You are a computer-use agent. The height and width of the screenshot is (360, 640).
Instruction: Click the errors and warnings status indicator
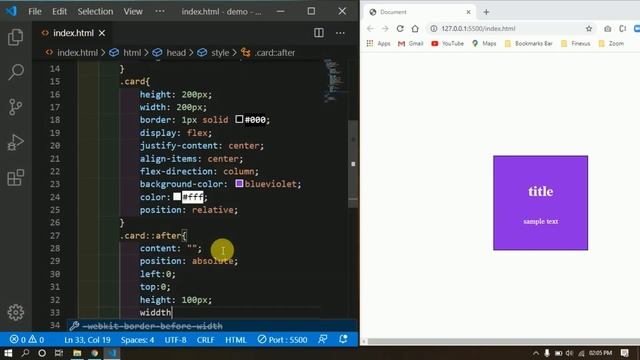coord(27,340)
